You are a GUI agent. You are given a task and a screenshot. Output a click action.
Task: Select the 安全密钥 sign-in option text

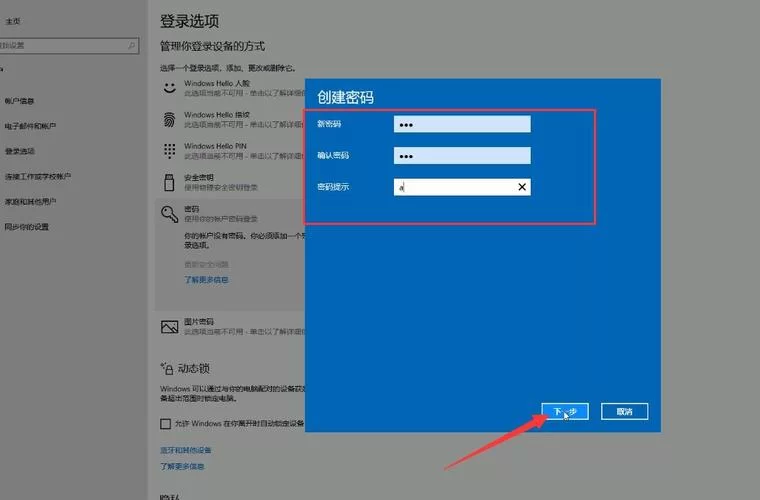[199, 177]
